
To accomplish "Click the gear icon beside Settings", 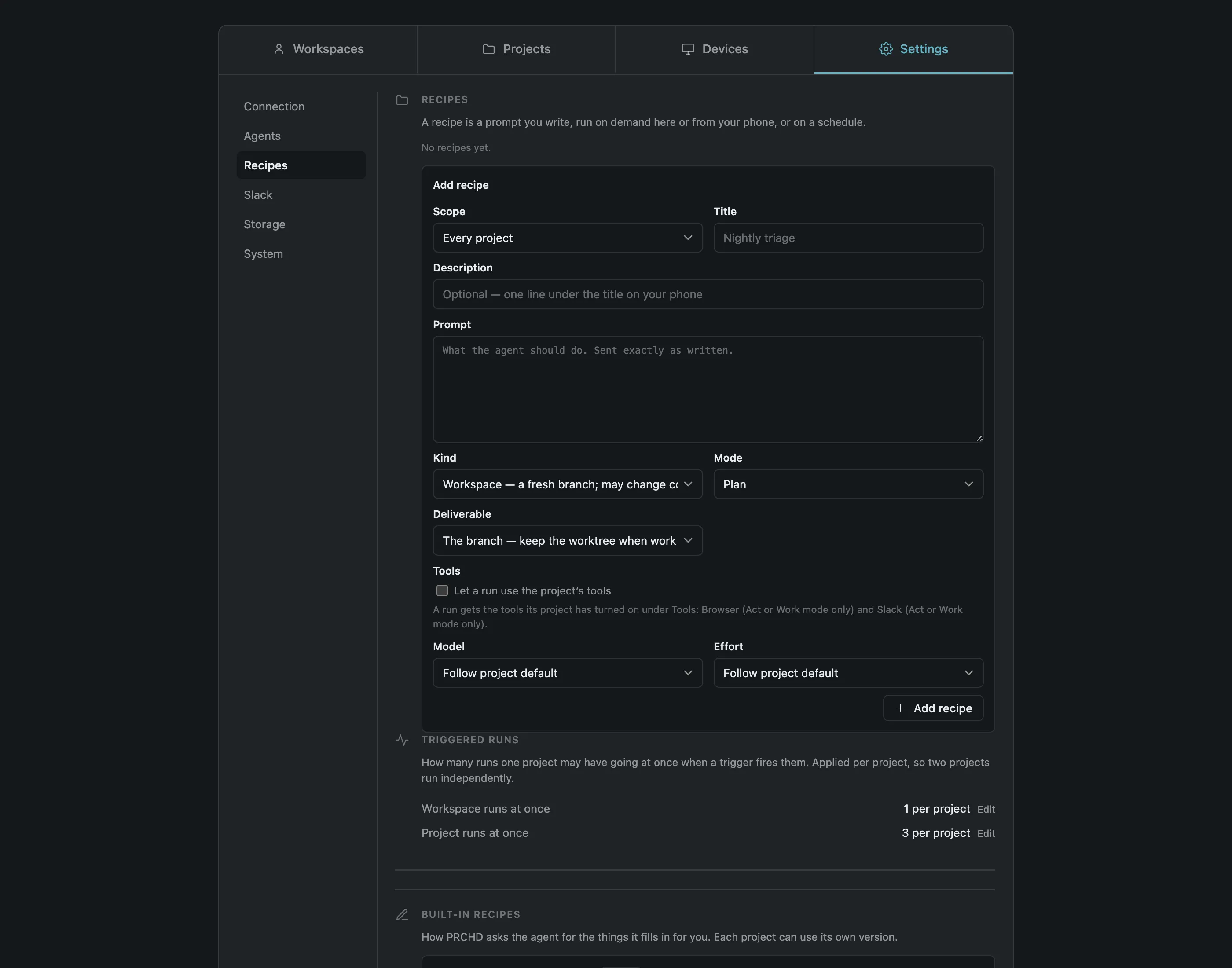I will [885, 49].
